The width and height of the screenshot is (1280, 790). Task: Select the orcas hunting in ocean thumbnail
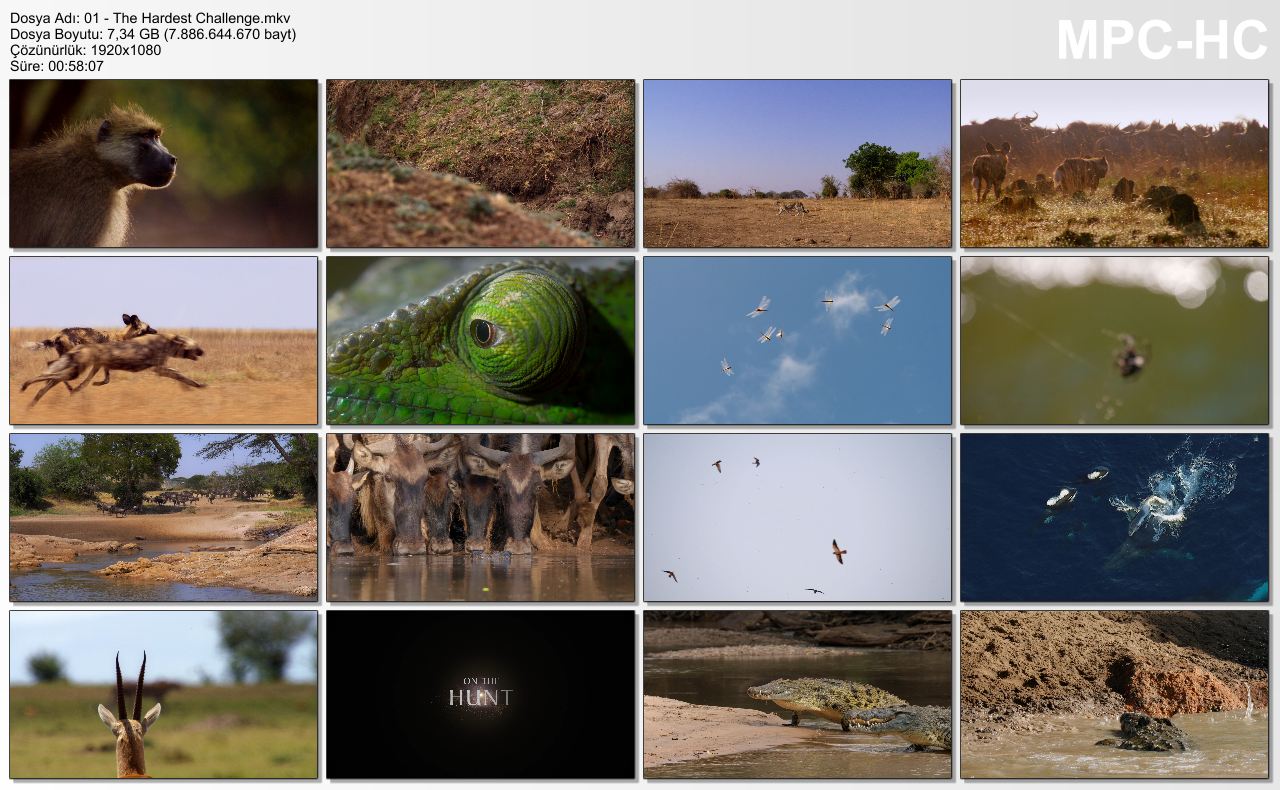[1115, 518]
